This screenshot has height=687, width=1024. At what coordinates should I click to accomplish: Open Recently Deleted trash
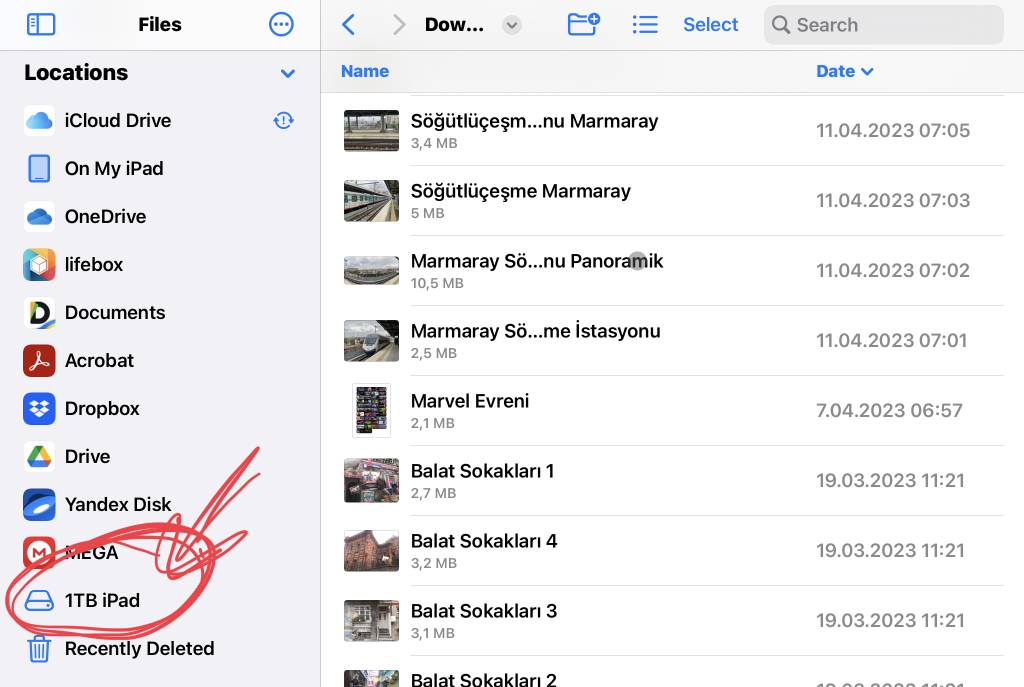(x=139, y=649)
